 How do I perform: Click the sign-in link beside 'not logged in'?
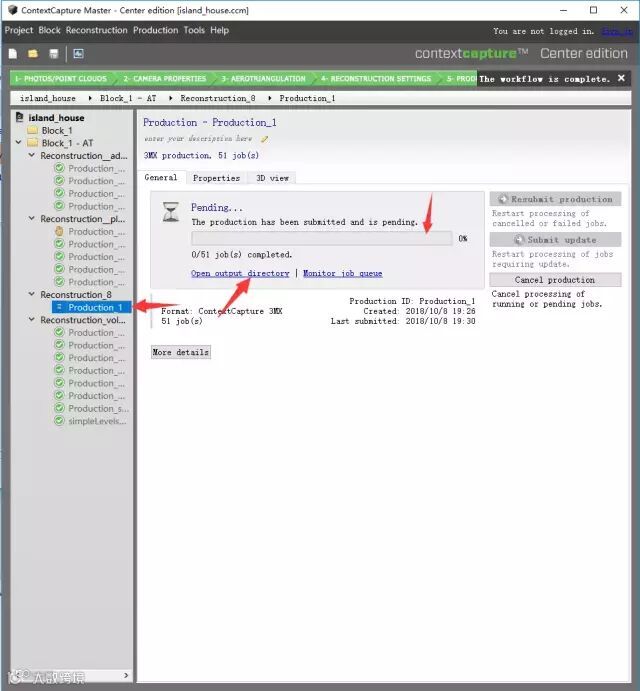tap(617, 31)
